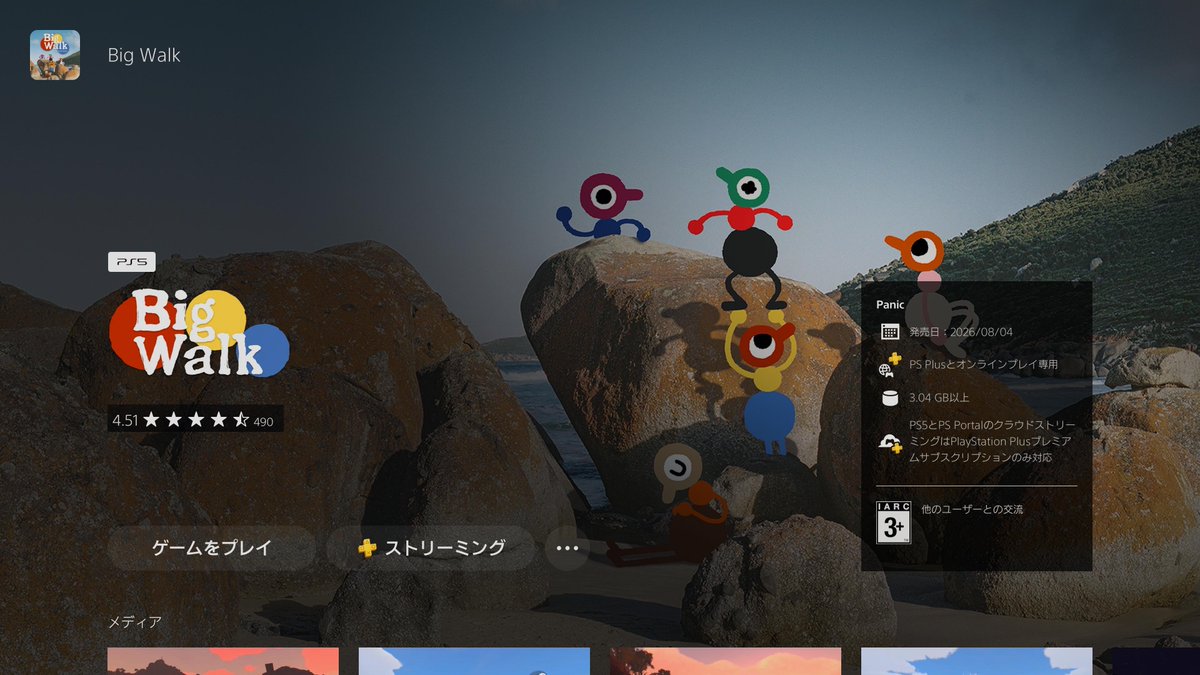The width and height of the screenshot is (1200, 675).
Task: Click PS Plusとオンラインプレイ専用 text
Action: tap(983, 365)
